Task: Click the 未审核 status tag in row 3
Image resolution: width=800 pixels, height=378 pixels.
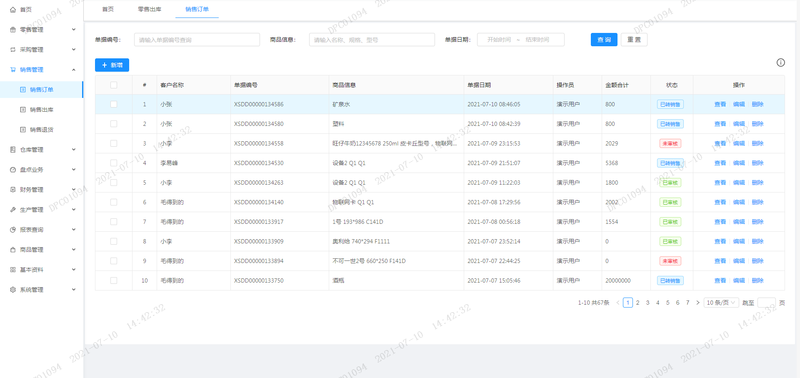Action: [x=670, y=143]
